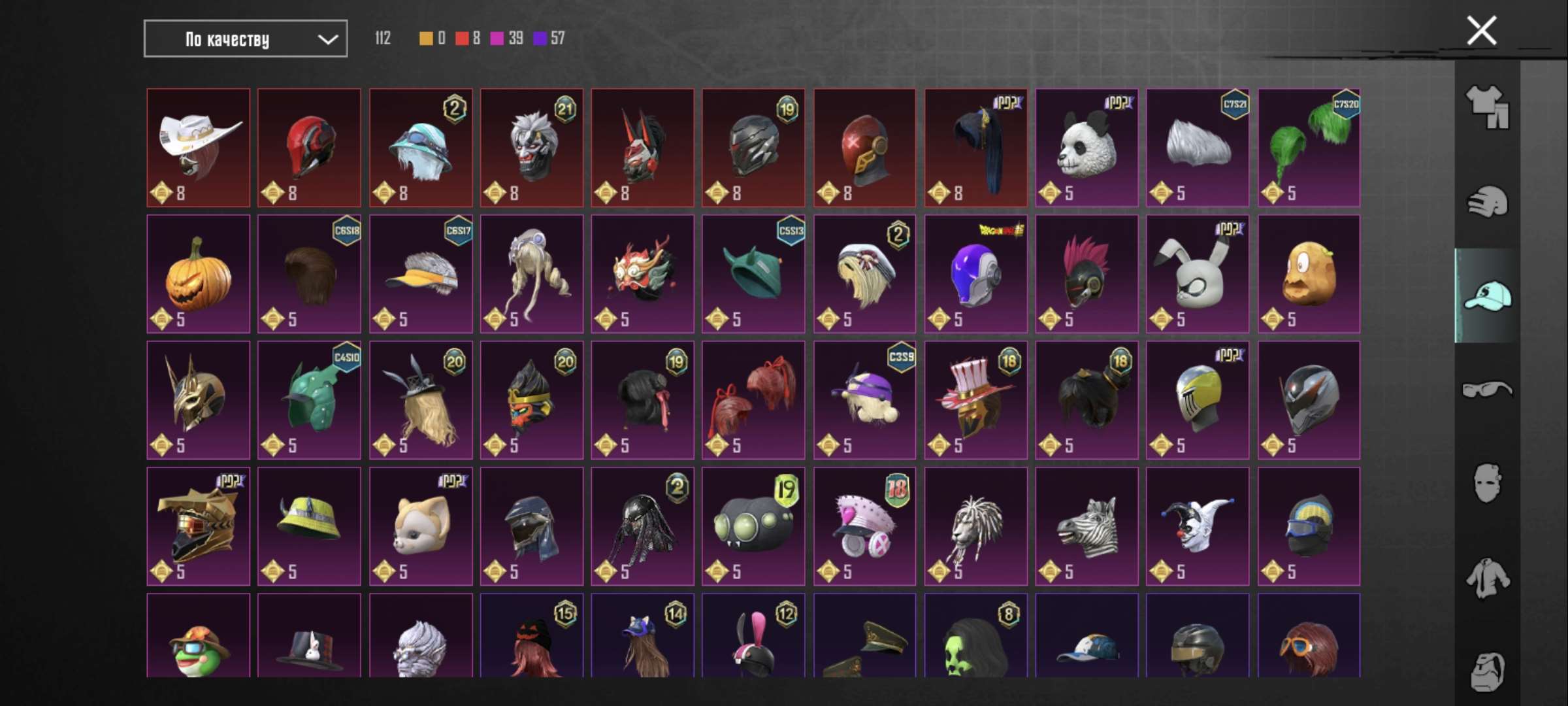
Task: Expand sorting options via chevron arrow
Action: click(327, 40)
